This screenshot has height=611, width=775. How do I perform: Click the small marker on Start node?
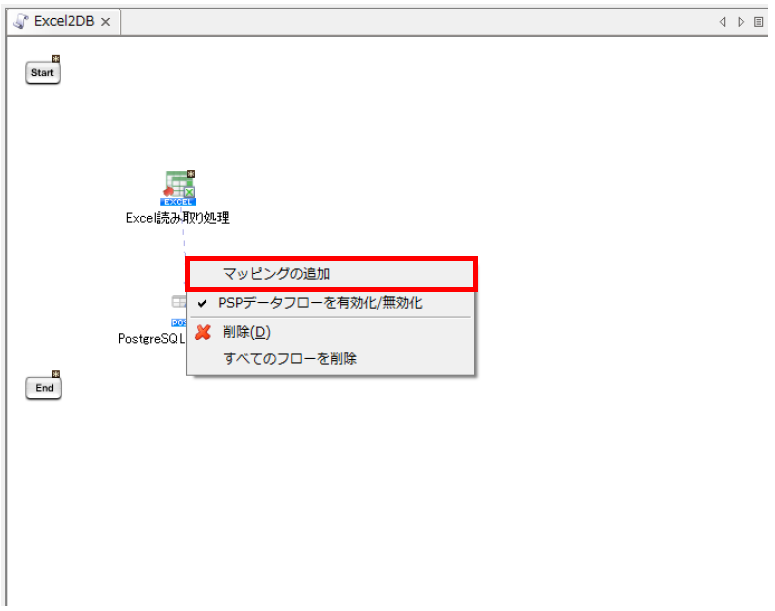pyautogui.click(x=56, y=59)
